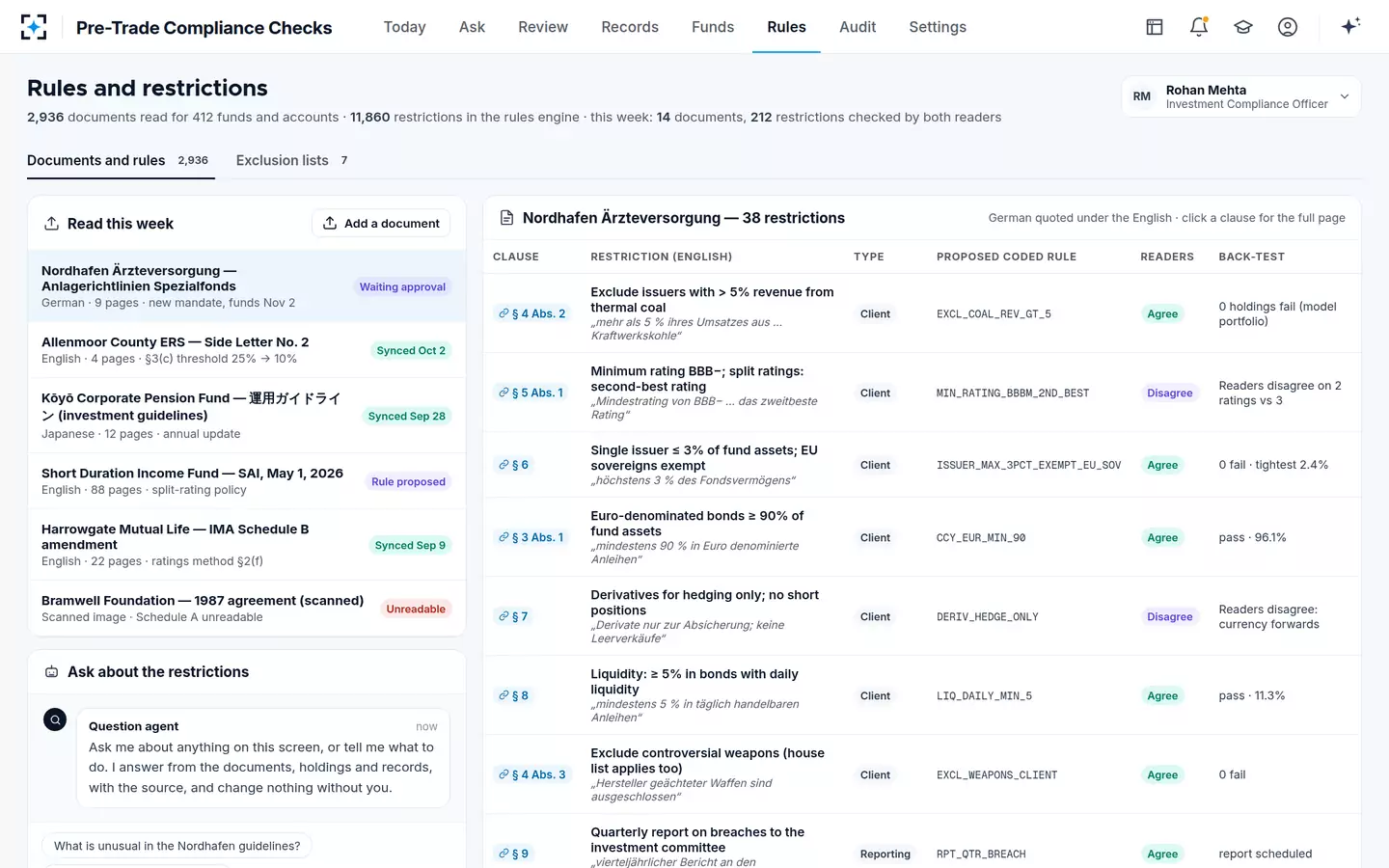Open Harrowgate Mutual Life IMA Schedule B amendment
1389x868 pixels.
[247, 545]
